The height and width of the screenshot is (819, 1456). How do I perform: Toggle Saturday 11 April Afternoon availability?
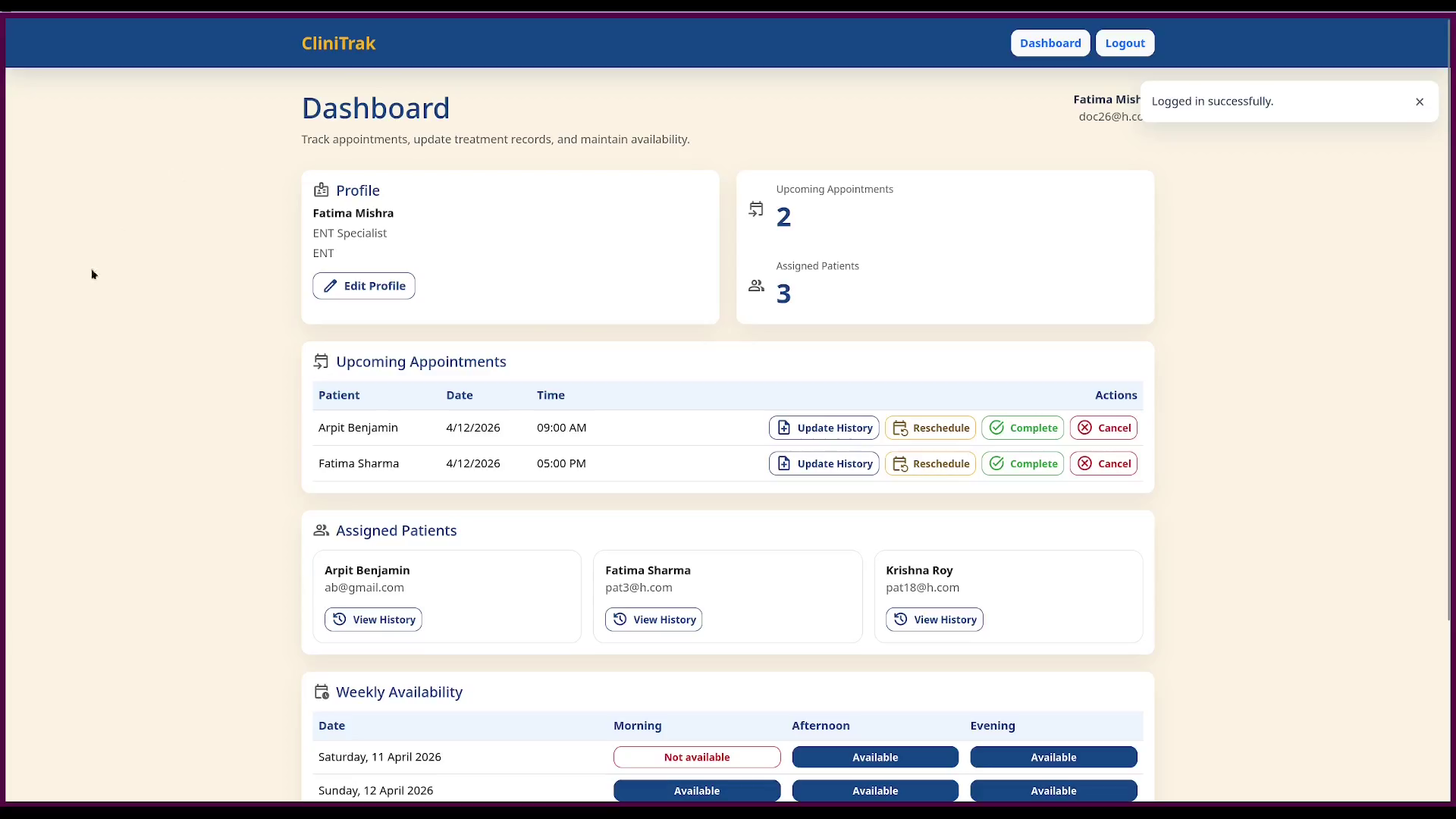(875, 757)
